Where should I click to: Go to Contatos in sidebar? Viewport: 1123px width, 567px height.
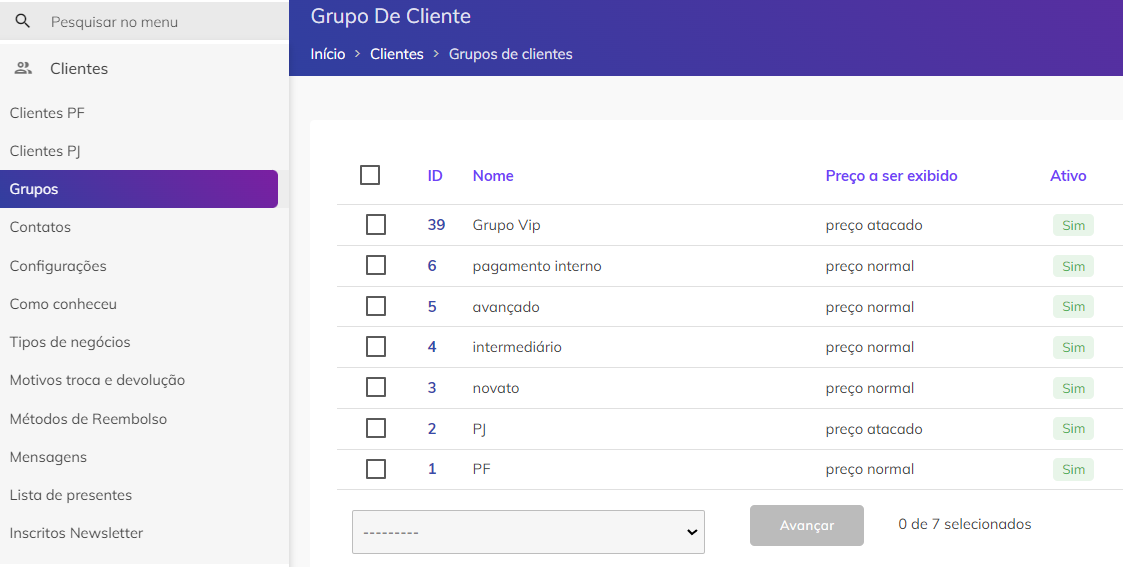pos(40,227)
